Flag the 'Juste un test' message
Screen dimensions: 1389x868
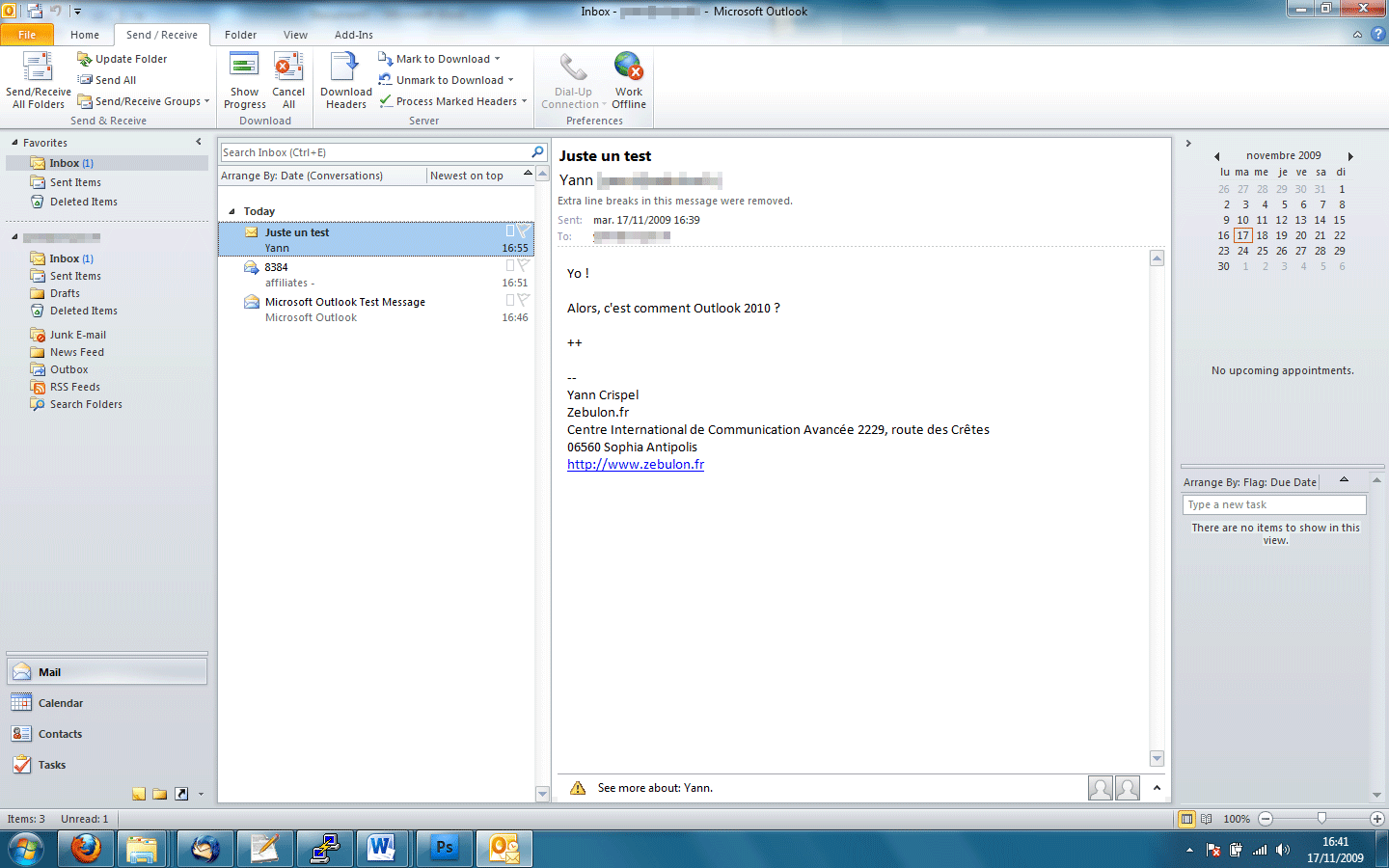522,231
